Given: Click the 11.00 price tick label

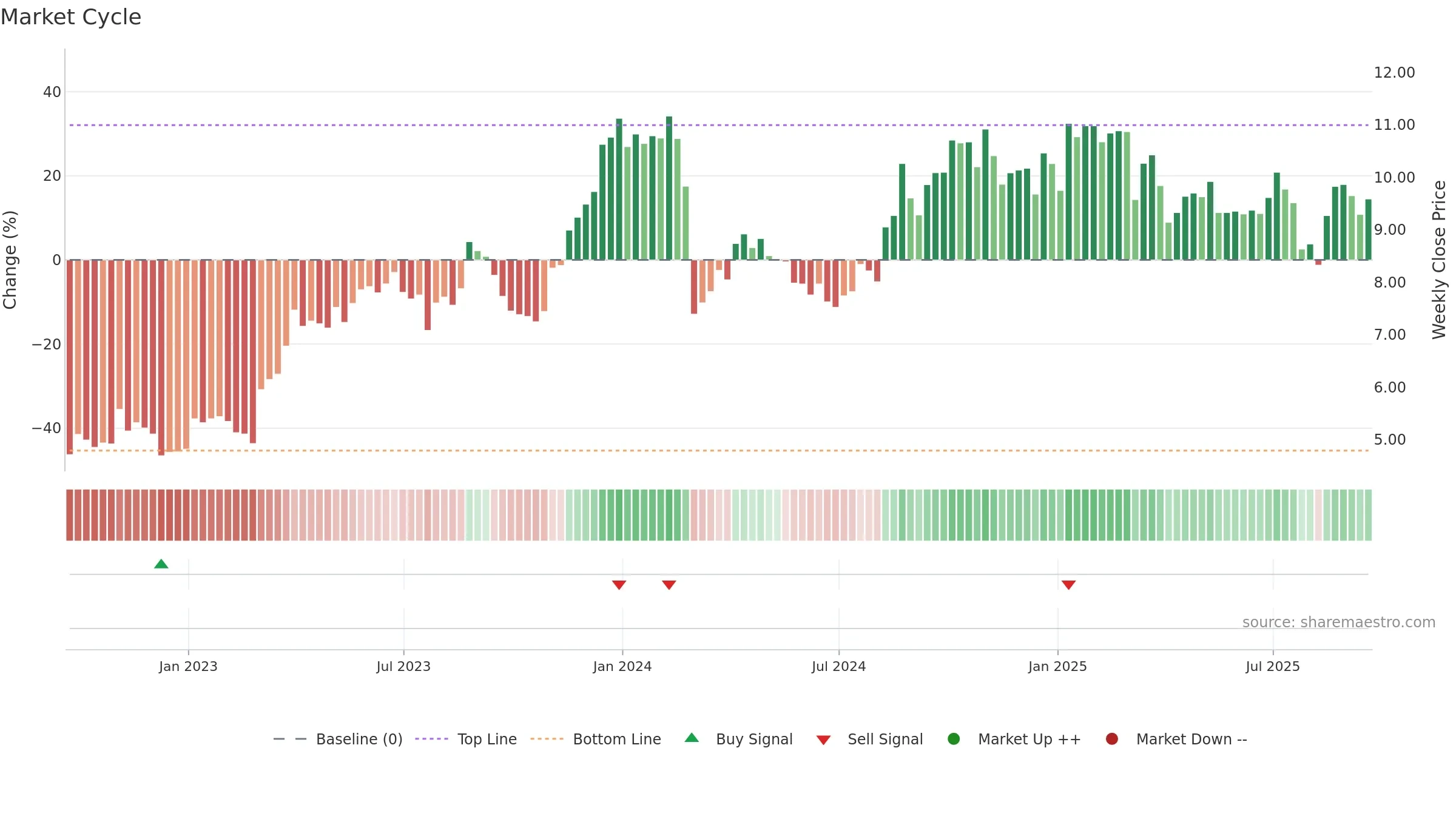Looking at the screenshot, I should click(x=1395, y=125).
